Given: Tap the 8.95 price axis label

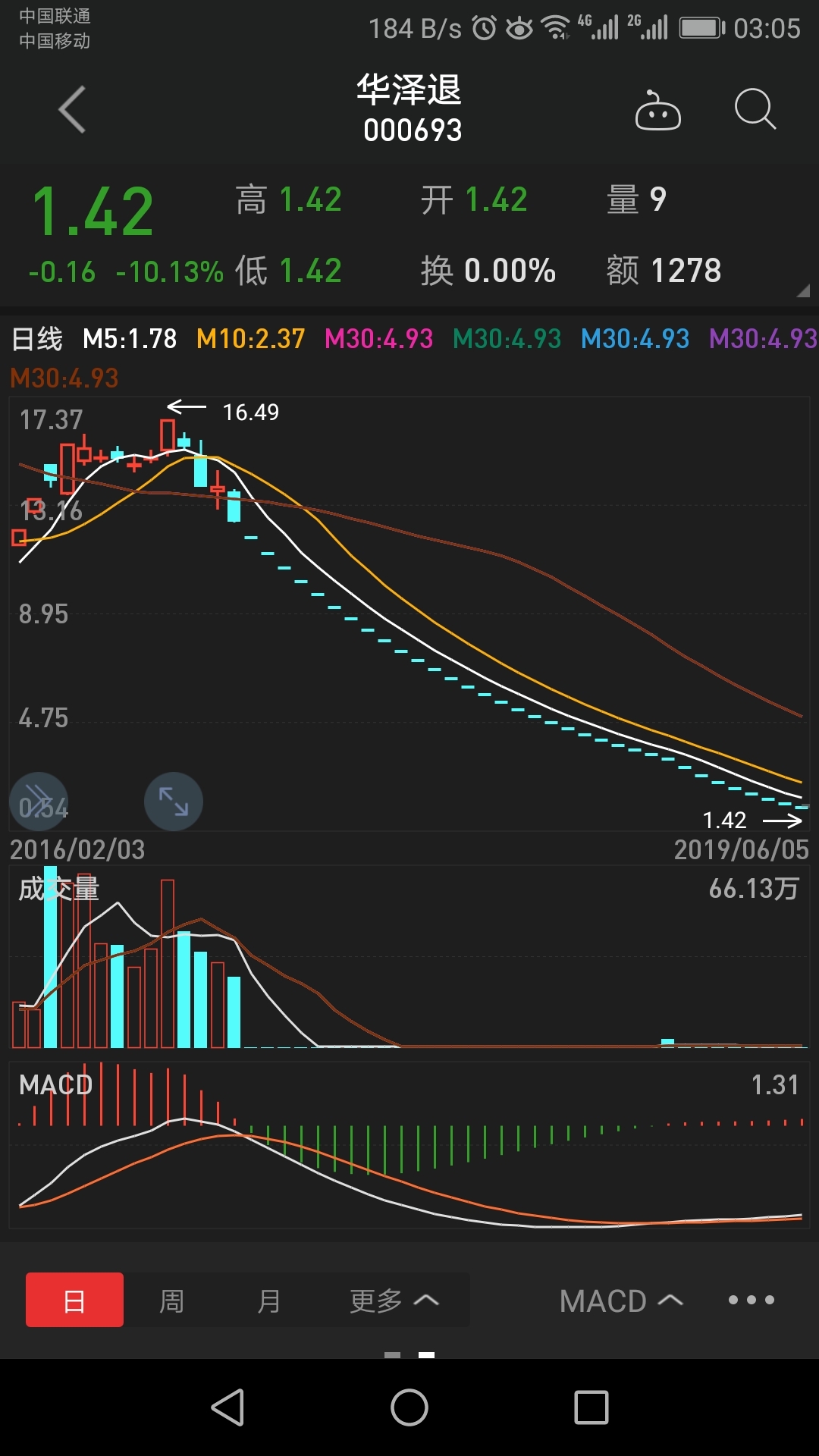Looking at the screenshot, I should click(x=43, y=614).
